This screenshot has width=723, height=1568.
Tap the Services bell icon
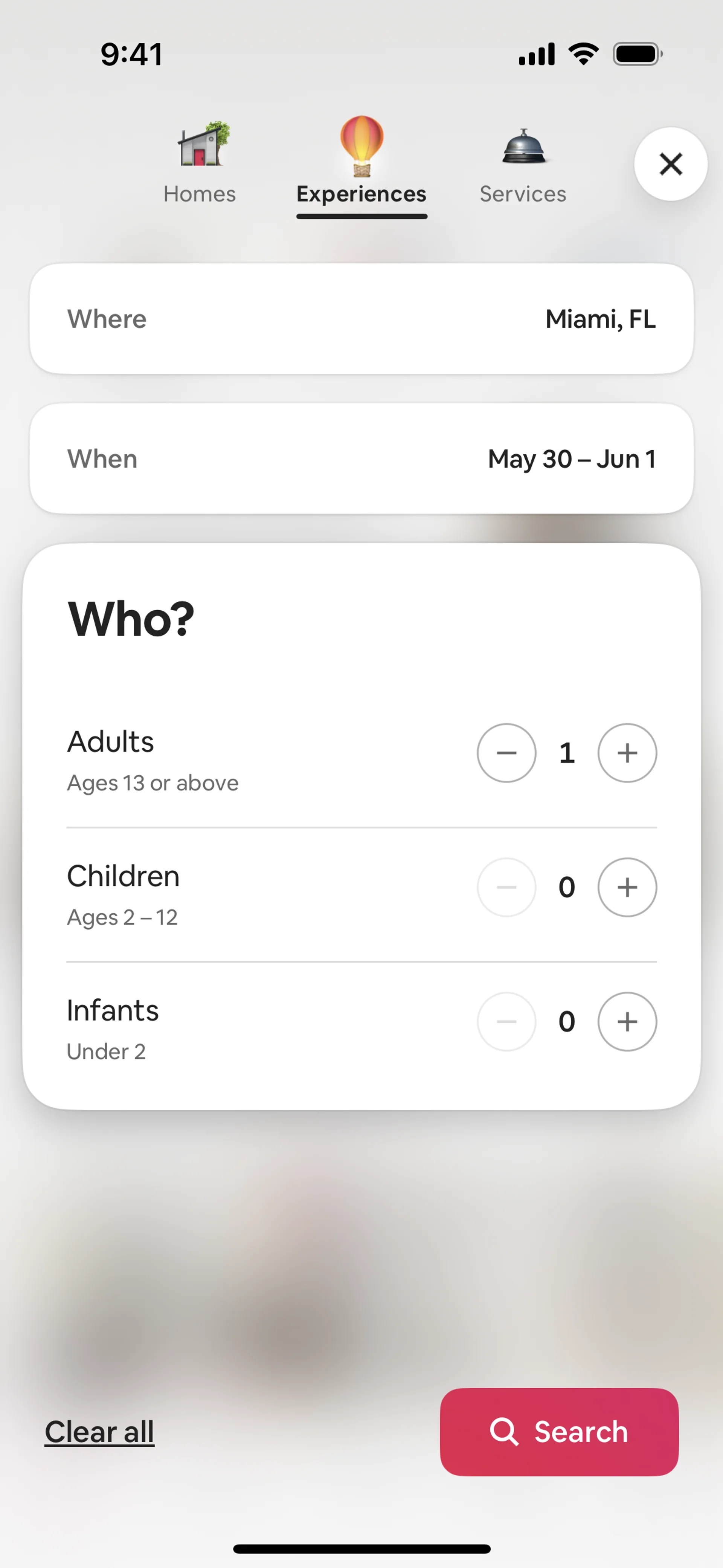click(523, 147)
